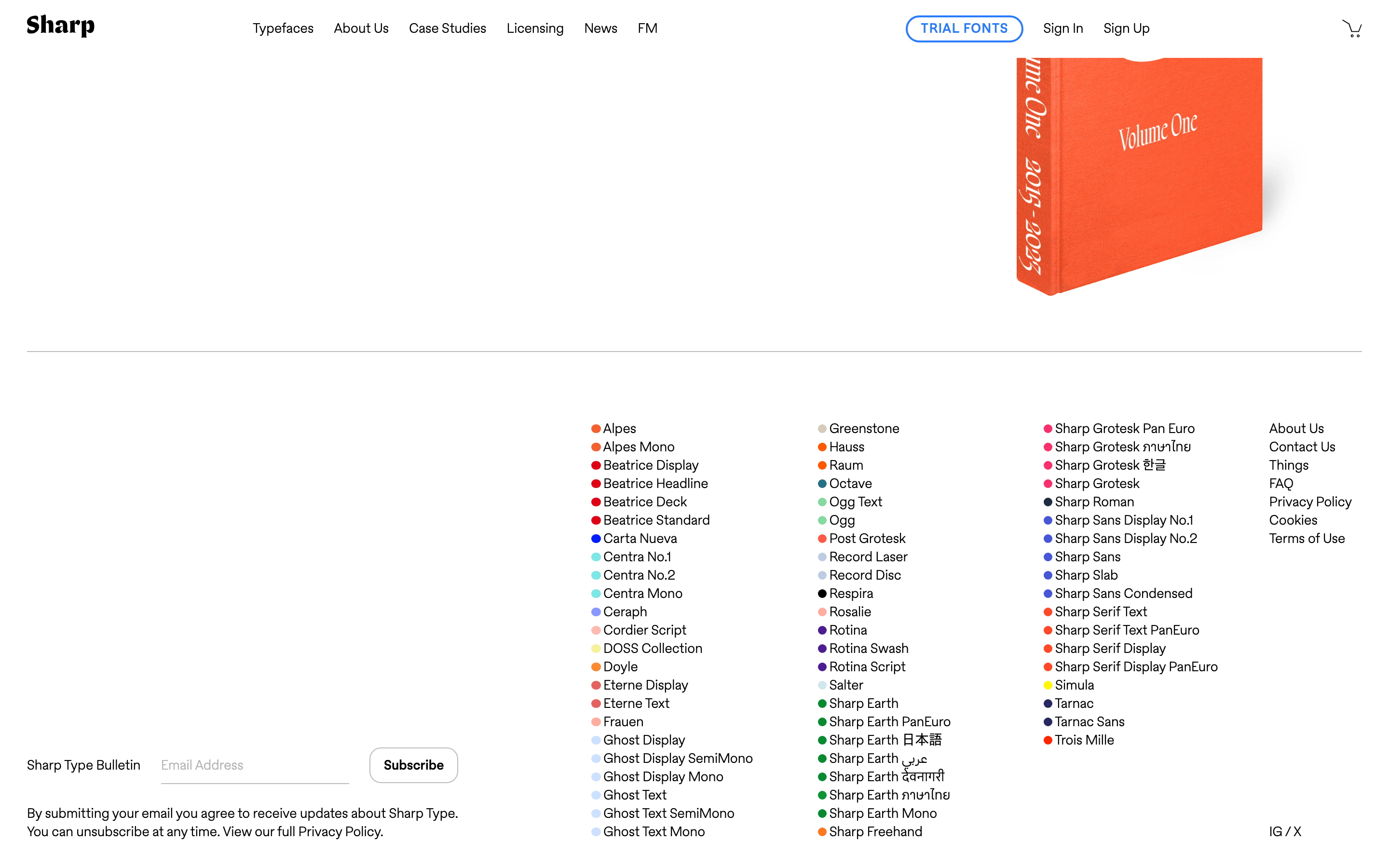This screenshot has height=868, width=1389.
Task: Open the Ghost Text Mono link
Action: [654, 831]
